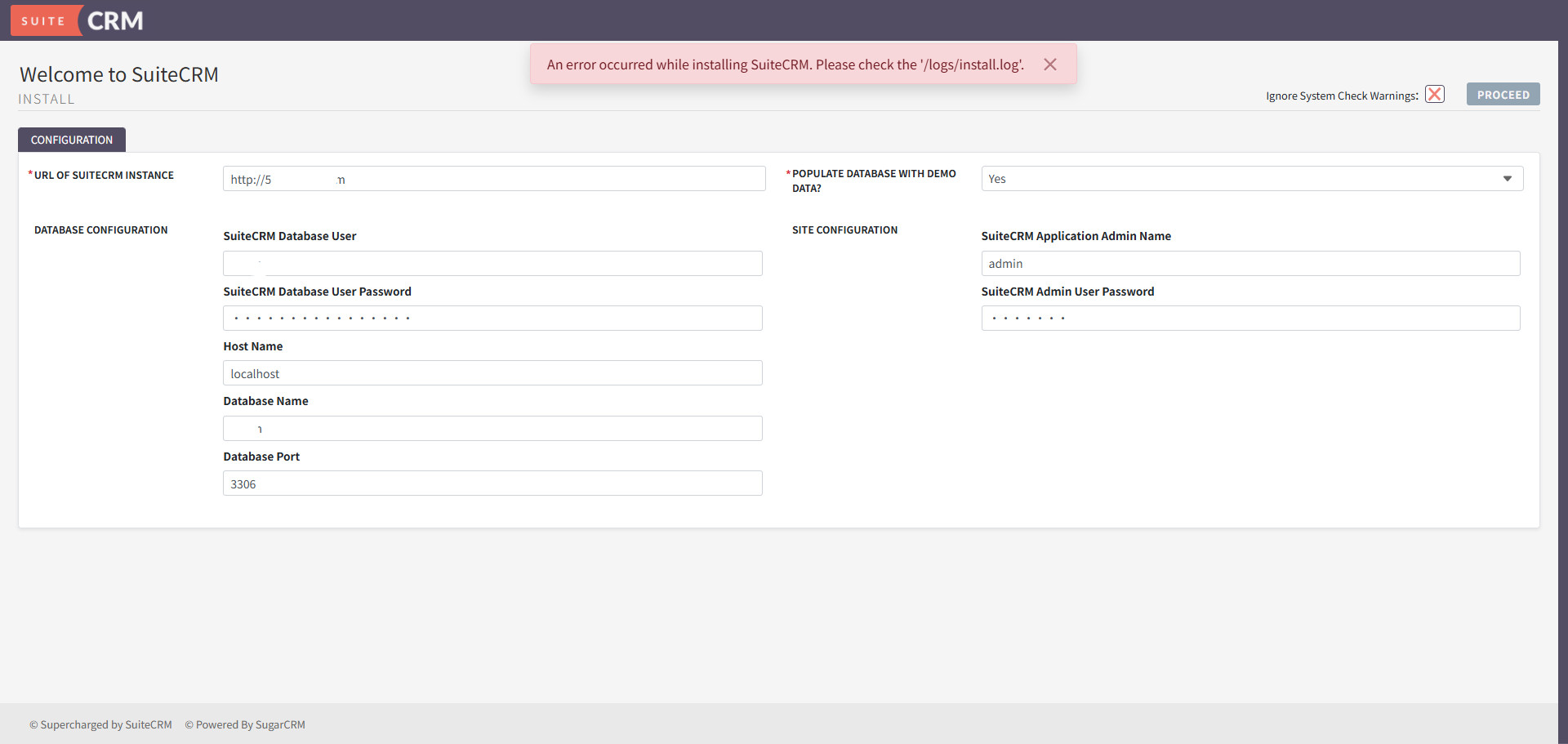1568x744 pixels.
Task: Click the error message text about install.log
Action: [785, 65]
